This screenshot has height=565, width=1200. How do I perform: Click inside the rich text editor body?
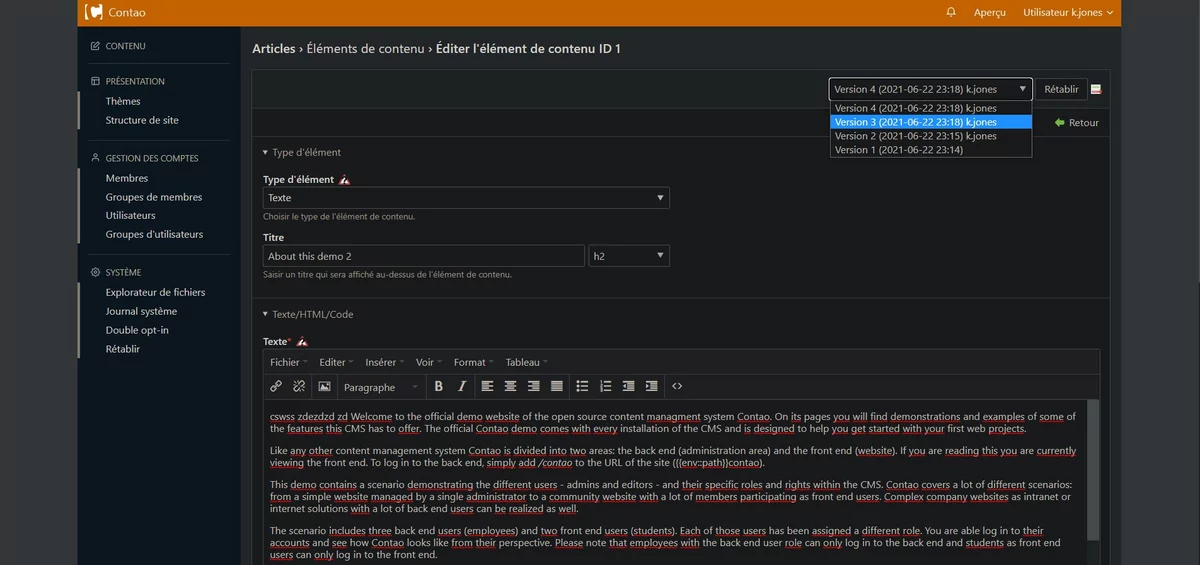(x=675, y=482)
